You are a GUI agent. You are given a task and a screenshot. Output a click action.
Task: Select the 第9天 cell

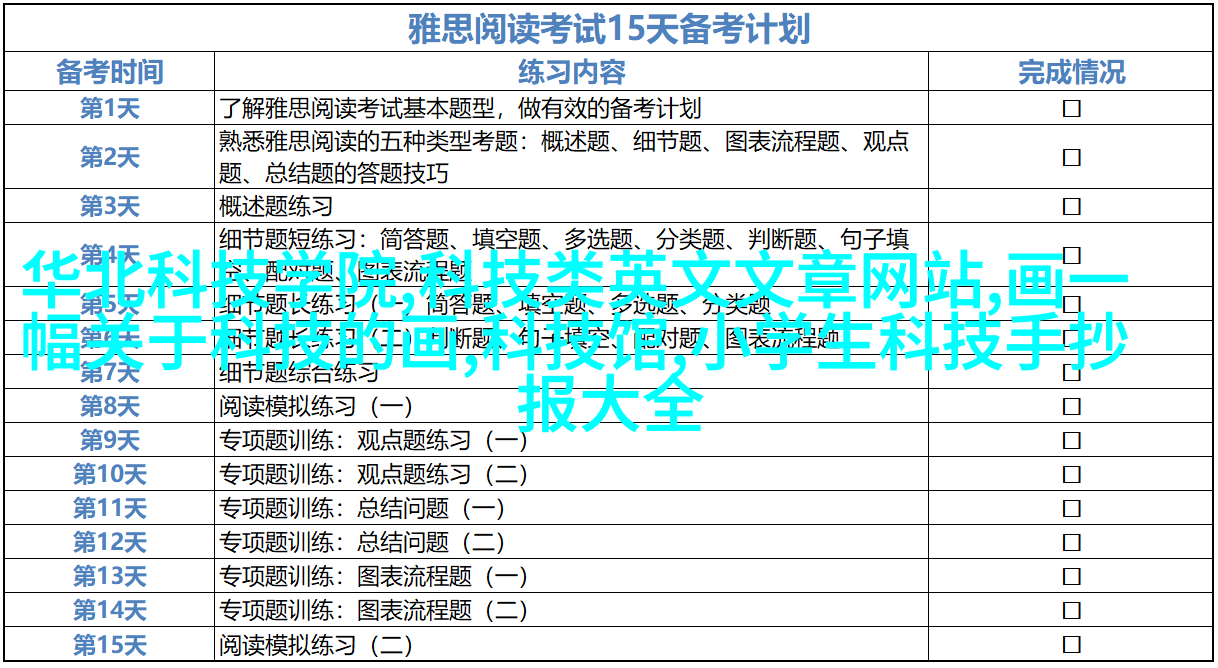coord(109,440)
